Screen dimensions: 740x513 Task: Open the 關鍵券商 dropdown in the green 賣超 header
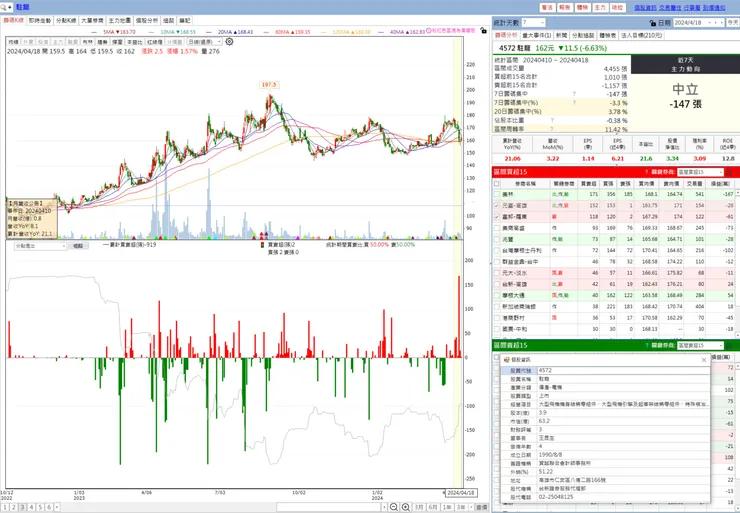pos(700,345)
